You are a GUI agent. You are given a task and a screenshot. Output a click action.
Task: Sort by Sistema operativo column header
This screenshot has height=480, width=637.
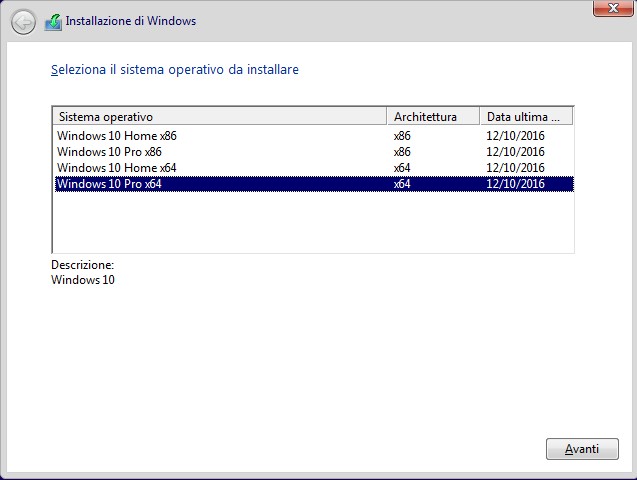point(219,117)
